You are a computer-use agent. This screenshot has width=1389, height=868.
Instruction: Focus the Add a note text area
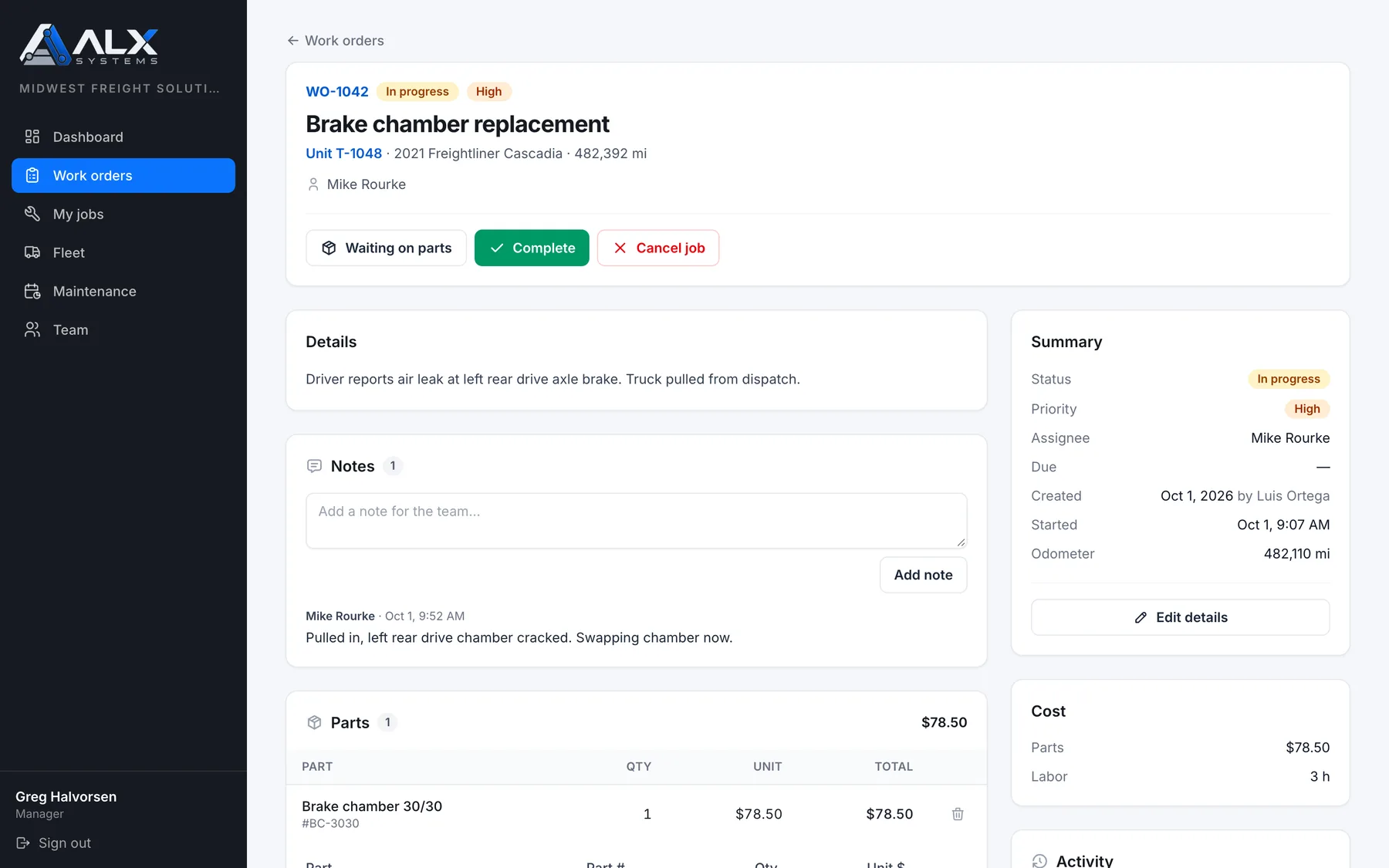[x=636, y=521]
